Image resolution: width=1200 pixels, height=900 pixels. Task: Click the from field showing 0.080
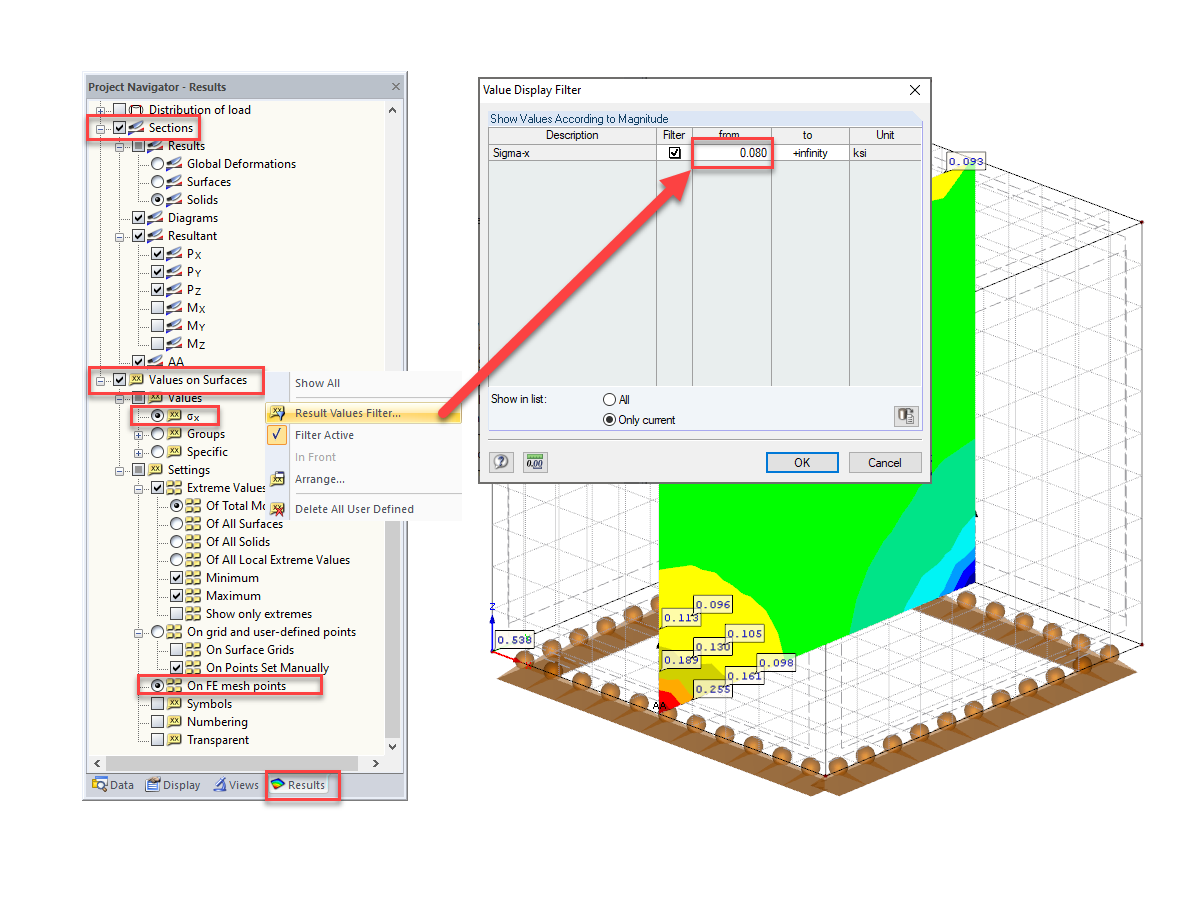(731, 154)
